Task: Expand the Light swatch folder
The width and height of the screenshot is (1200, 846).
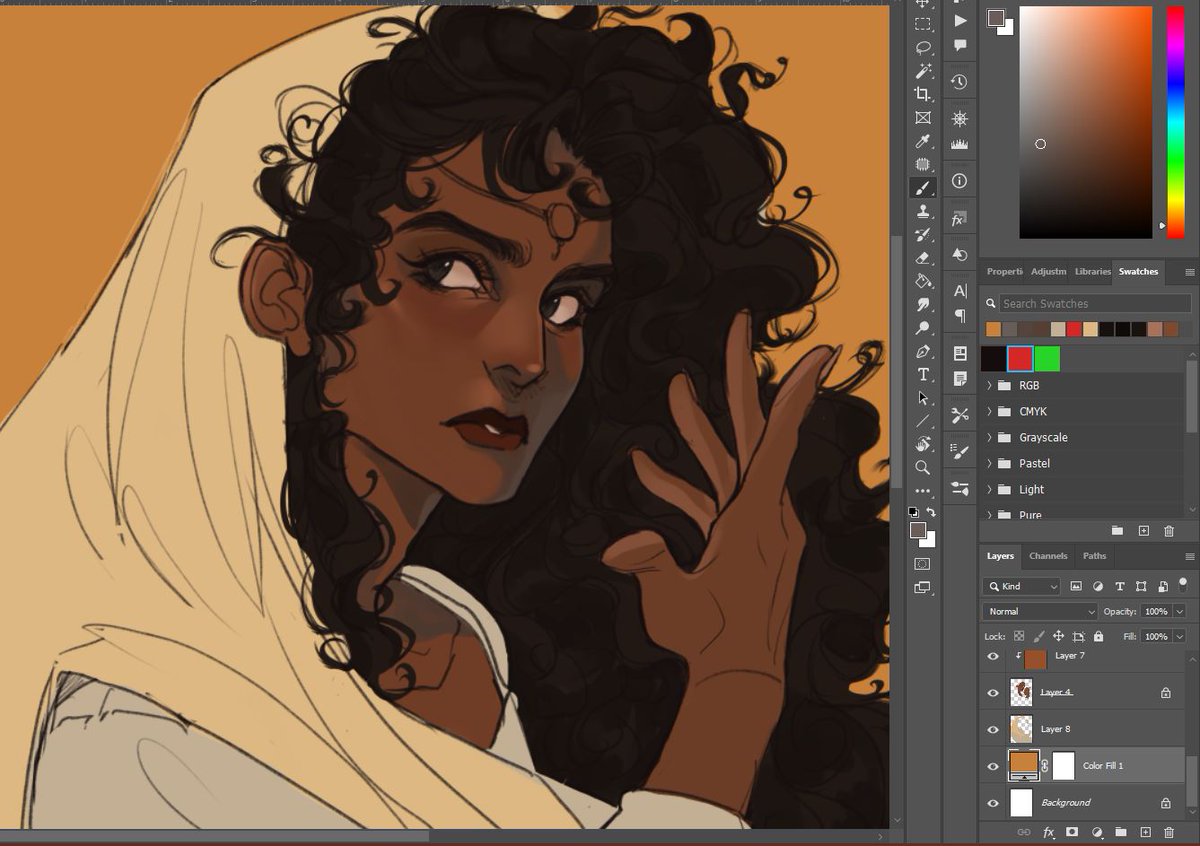Action: click(990, 489)
